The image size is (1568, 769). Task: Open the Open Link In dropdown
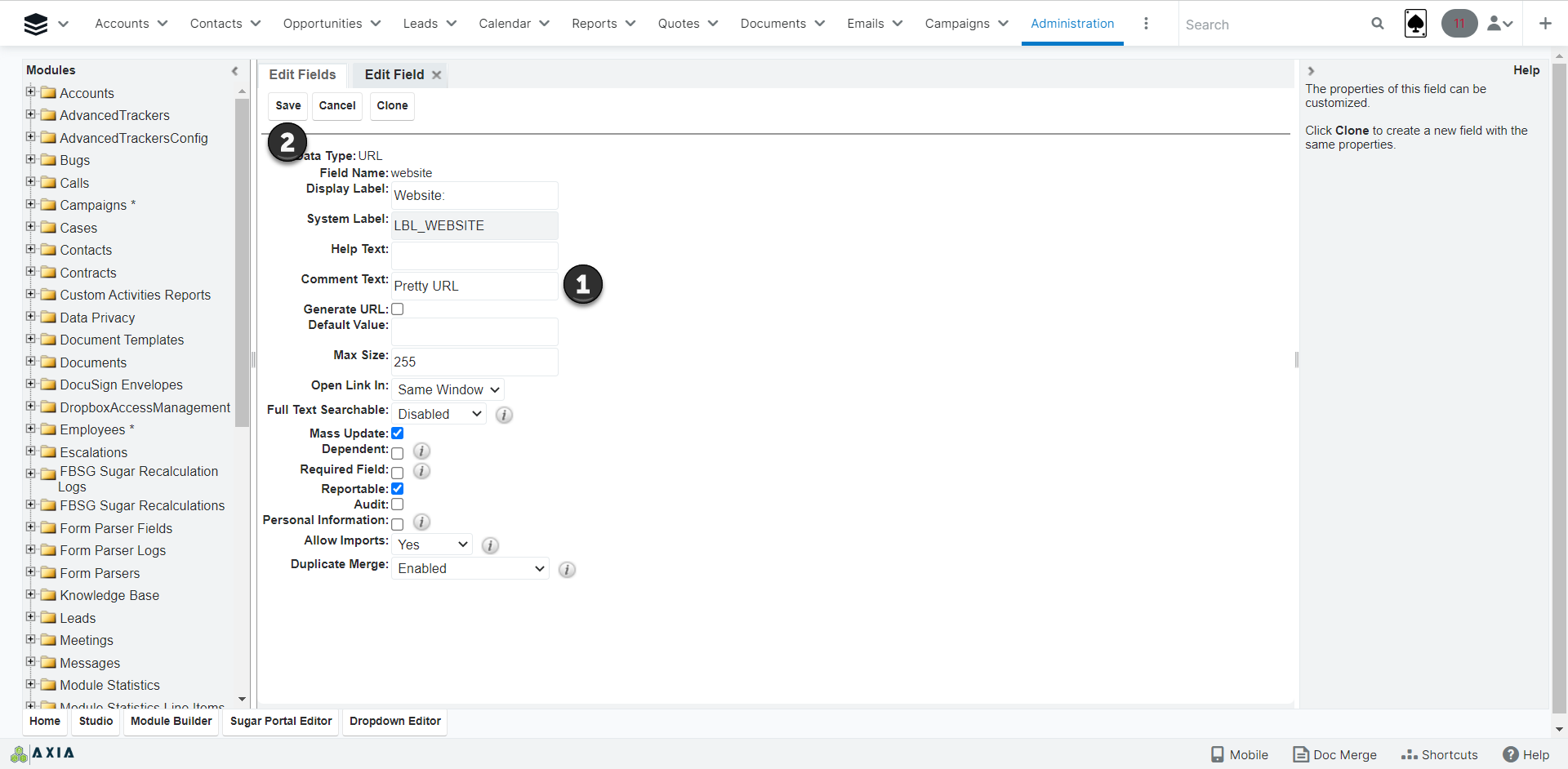[448, 390]
